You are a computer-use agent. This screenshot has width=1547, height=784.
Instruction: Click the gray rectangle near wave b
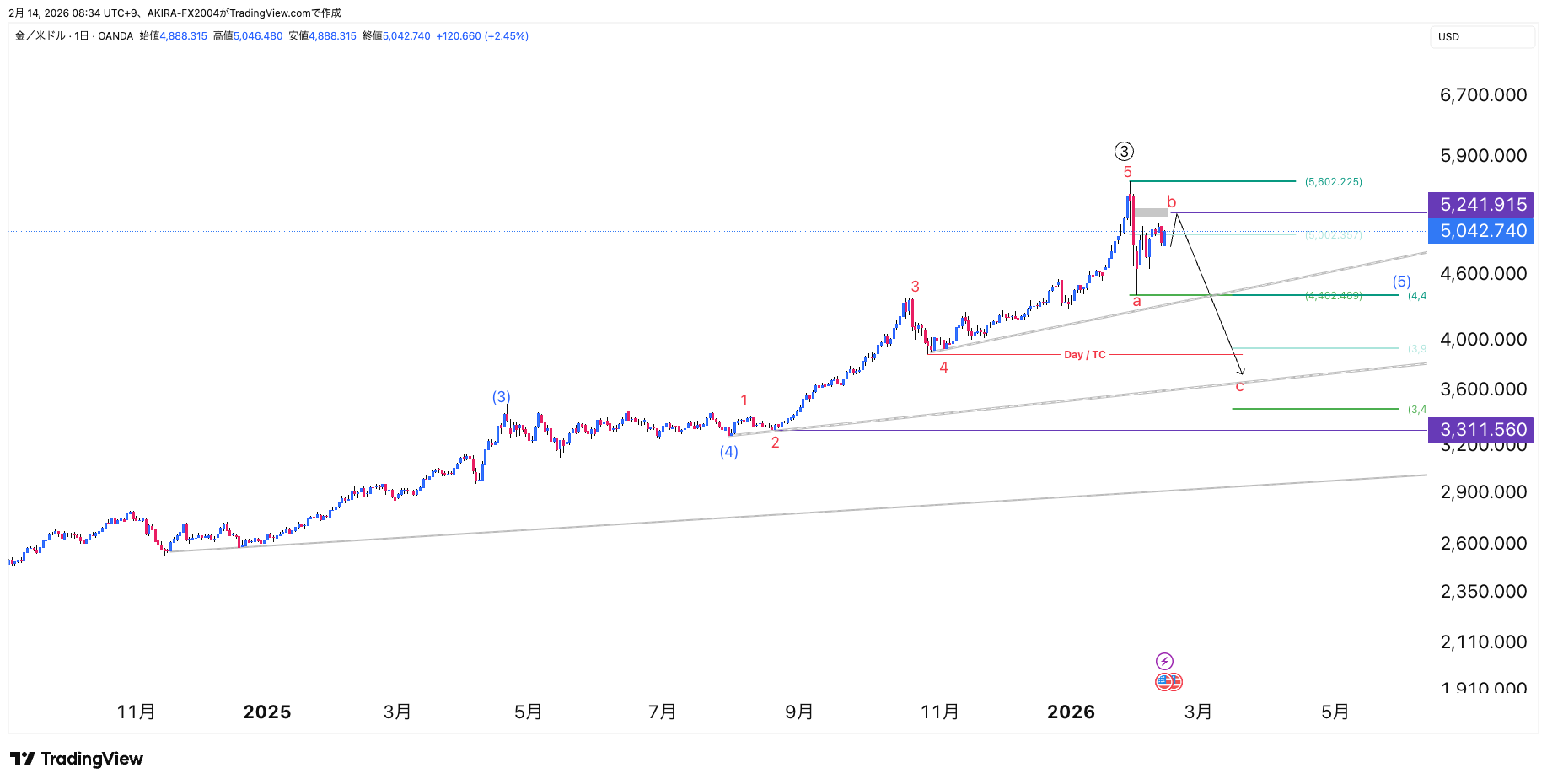[1151, 212]
